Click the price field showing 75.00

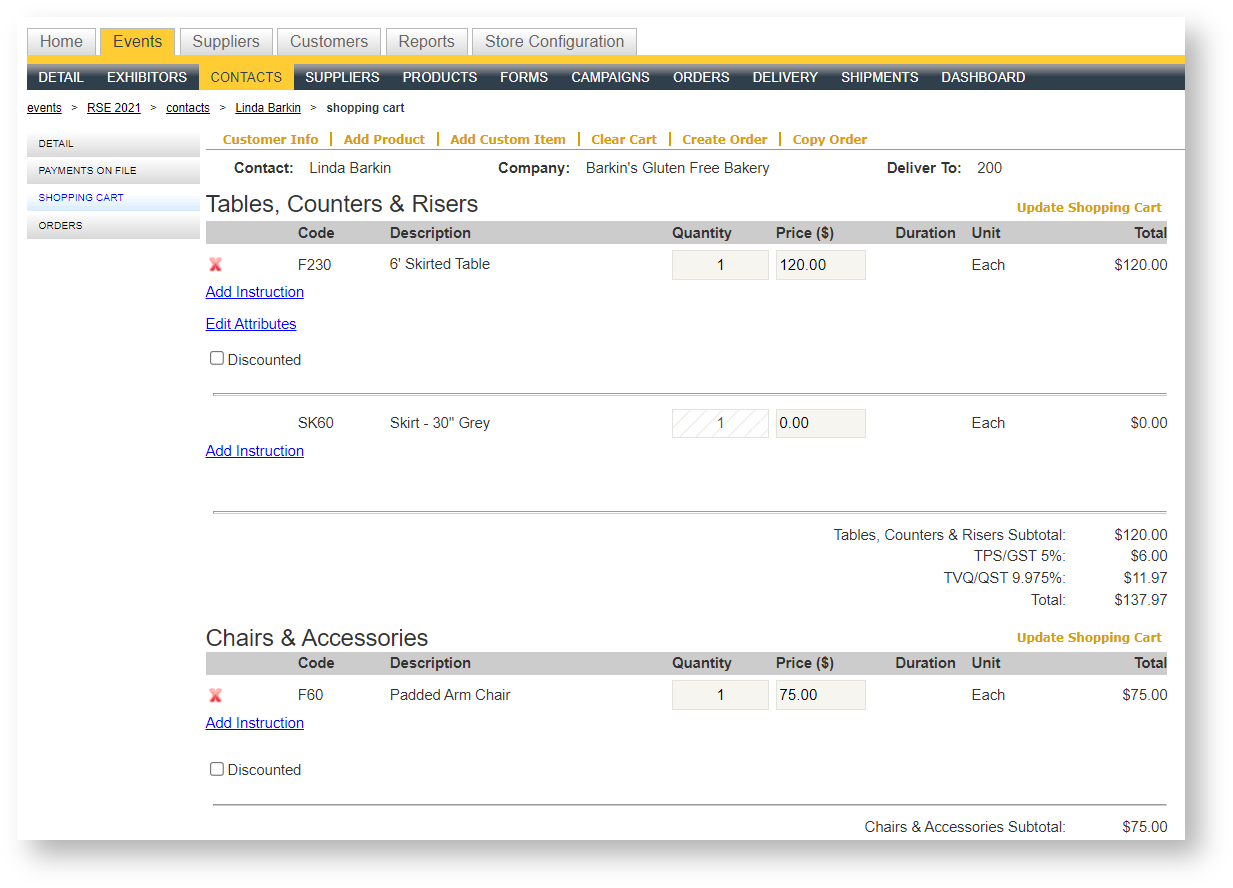tap(820, 695)
